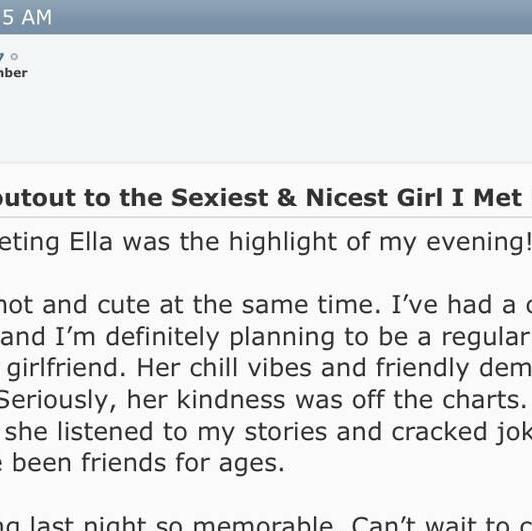Image resolution: width=532 pixels, height=531 pixels.
Task: Click the empty user info panel area
Action: point(266,115)
